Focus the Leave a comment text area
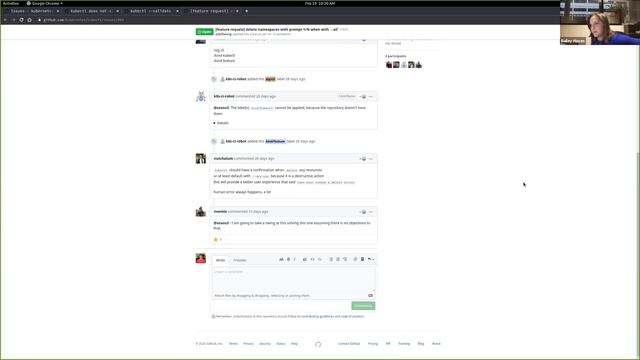 (293, 280)
